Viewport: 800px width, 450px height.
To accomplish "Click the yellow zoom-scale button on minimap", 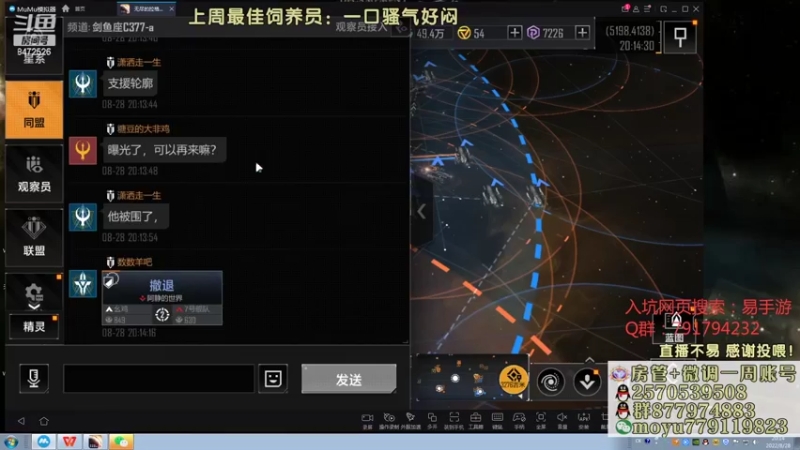I will click(x=513, y=380).
